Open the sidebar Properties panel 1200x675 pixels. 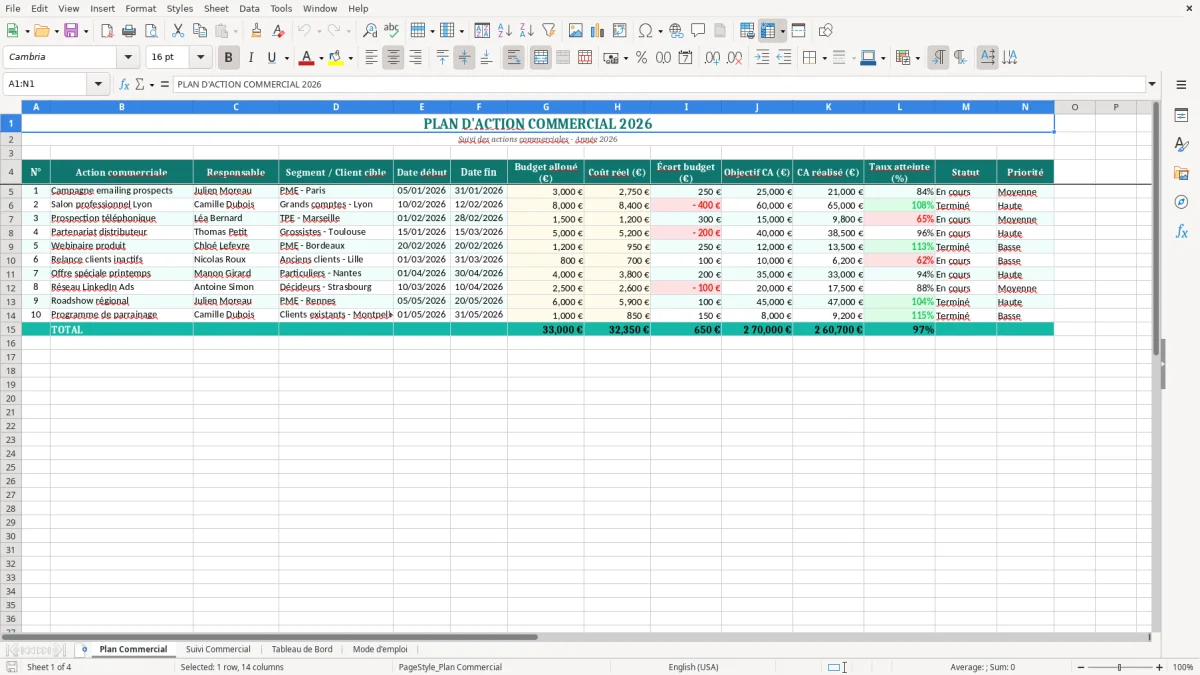coord(1181,115)
